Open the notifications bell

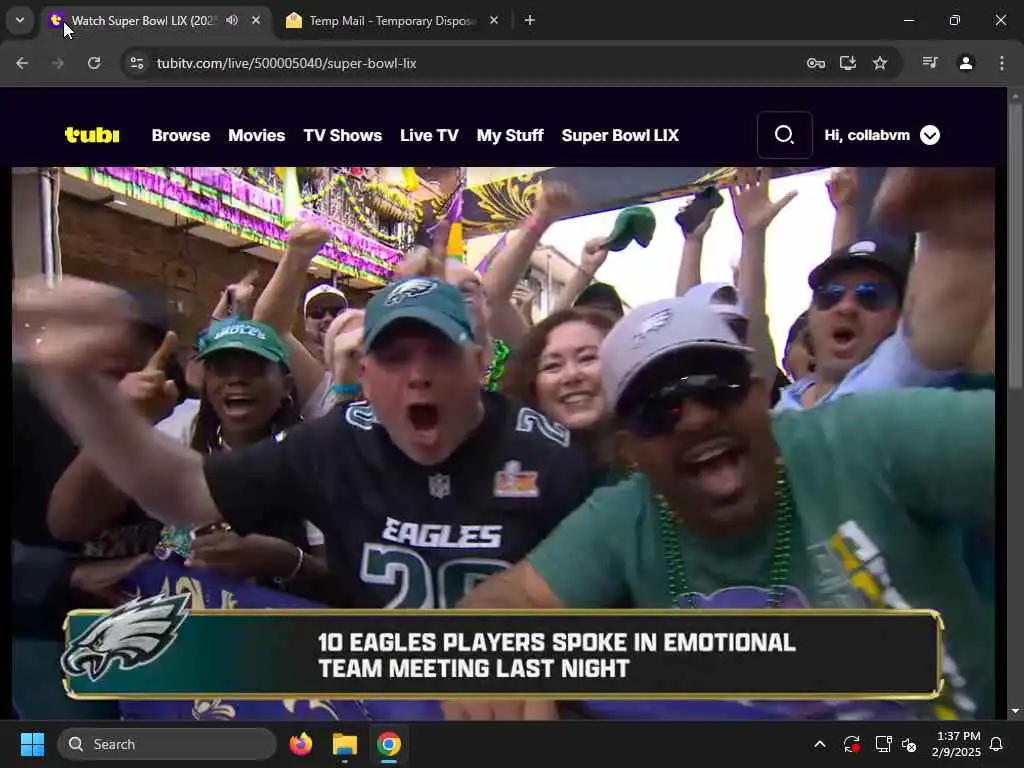(x=997, y=744)
